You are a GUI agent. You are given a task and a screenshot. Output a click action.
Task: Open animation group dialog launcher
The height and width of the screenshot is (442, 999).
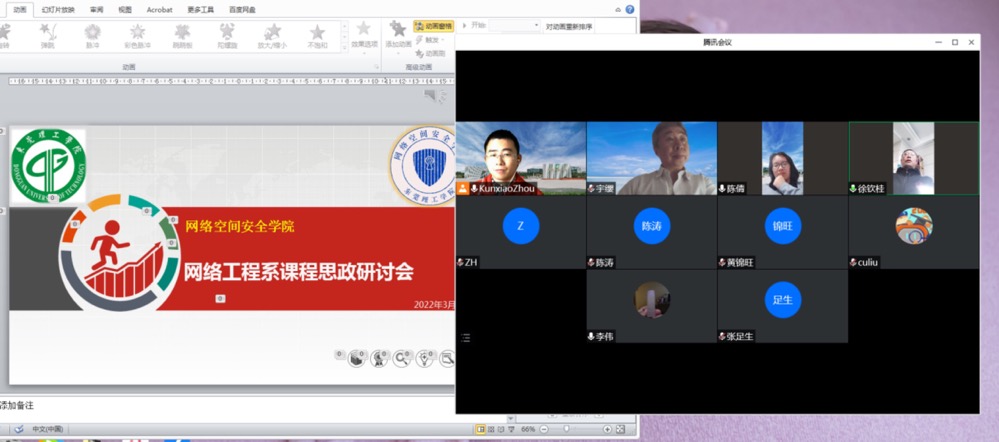tap(375, 67)
